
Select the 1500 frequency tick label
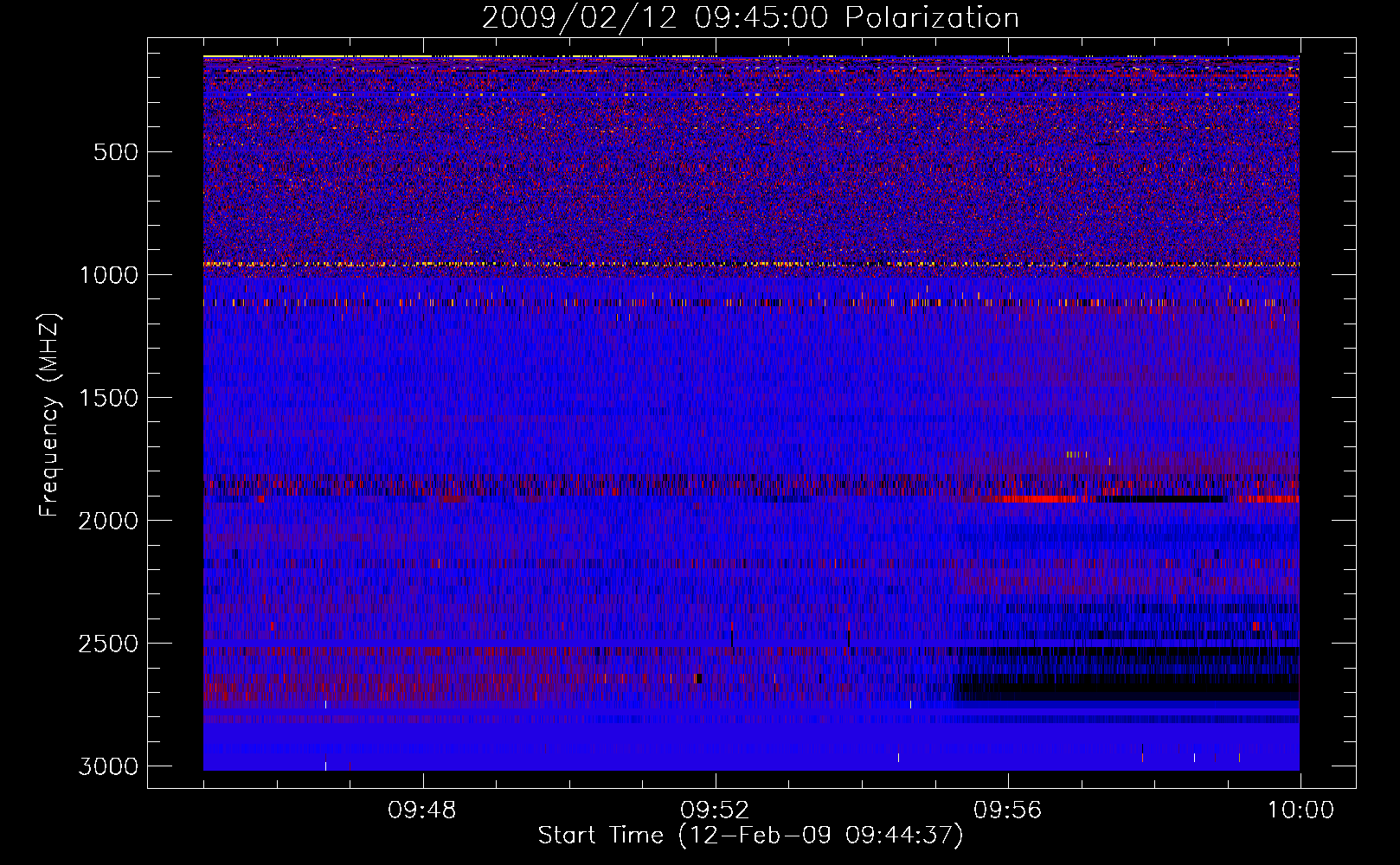[x=109, y=398]
